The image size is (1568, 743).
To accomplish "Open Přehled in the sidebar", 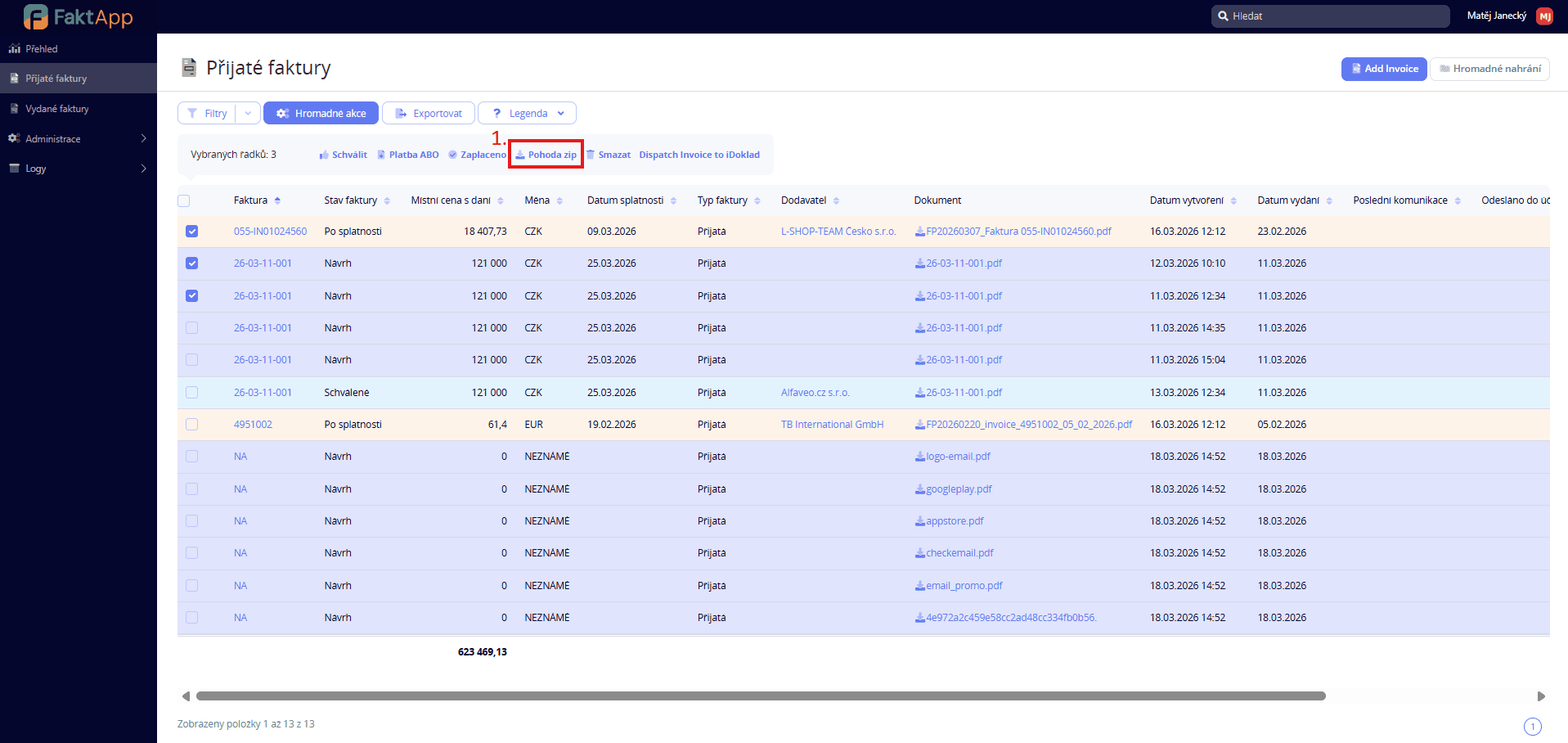I will (79, 49).
